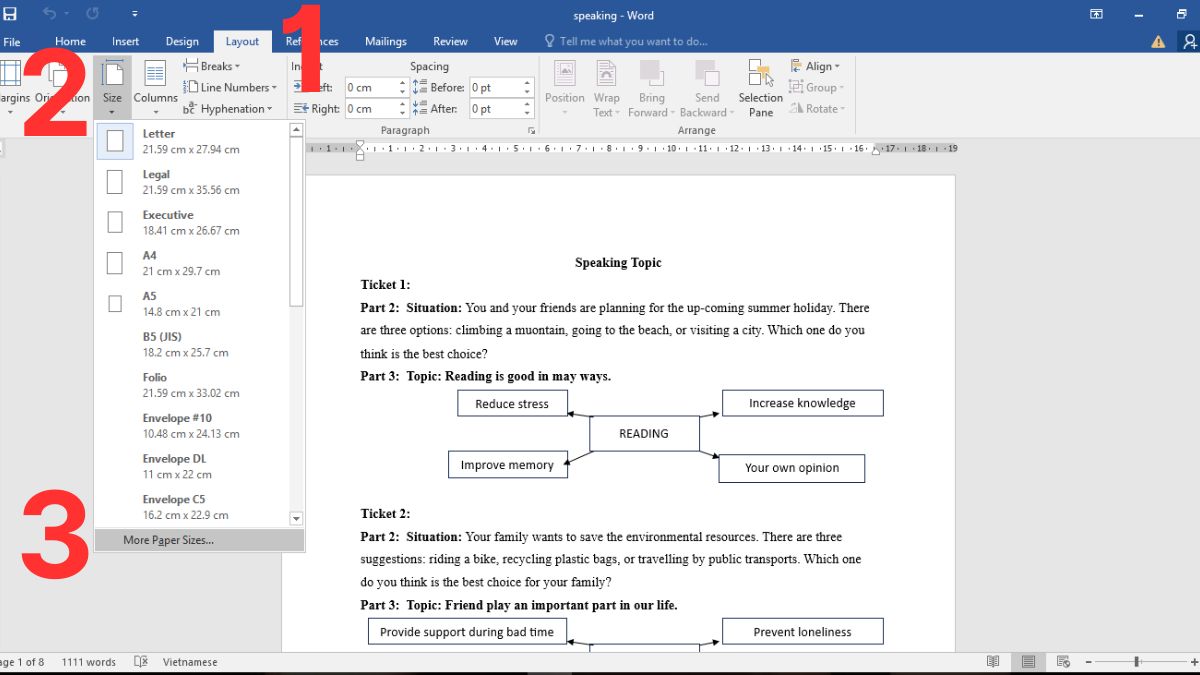Open the File tab
Screen dimensions: 1200x675
[12, 42]
